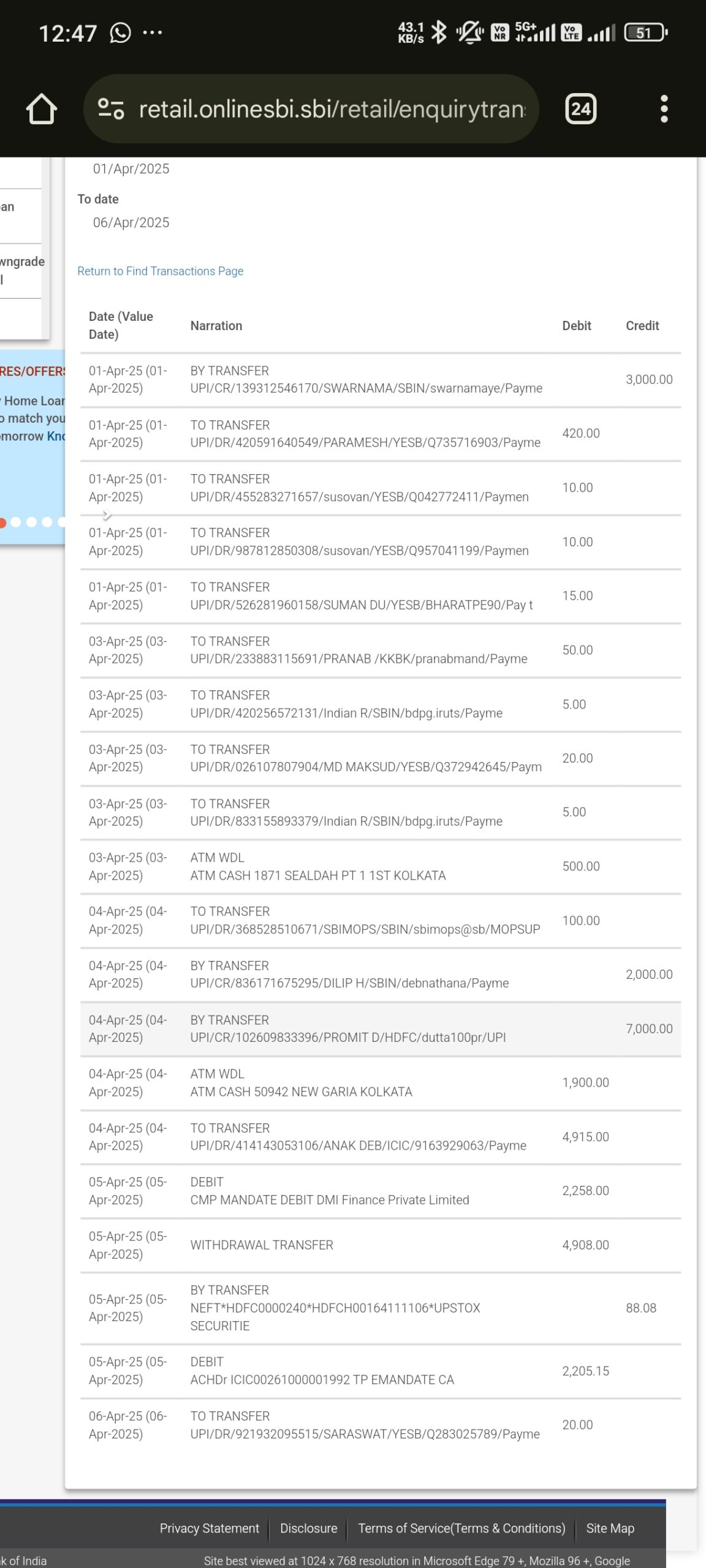Tap the Bluetooth status icon
The image size is (706, 1568).
click(439, 32)
